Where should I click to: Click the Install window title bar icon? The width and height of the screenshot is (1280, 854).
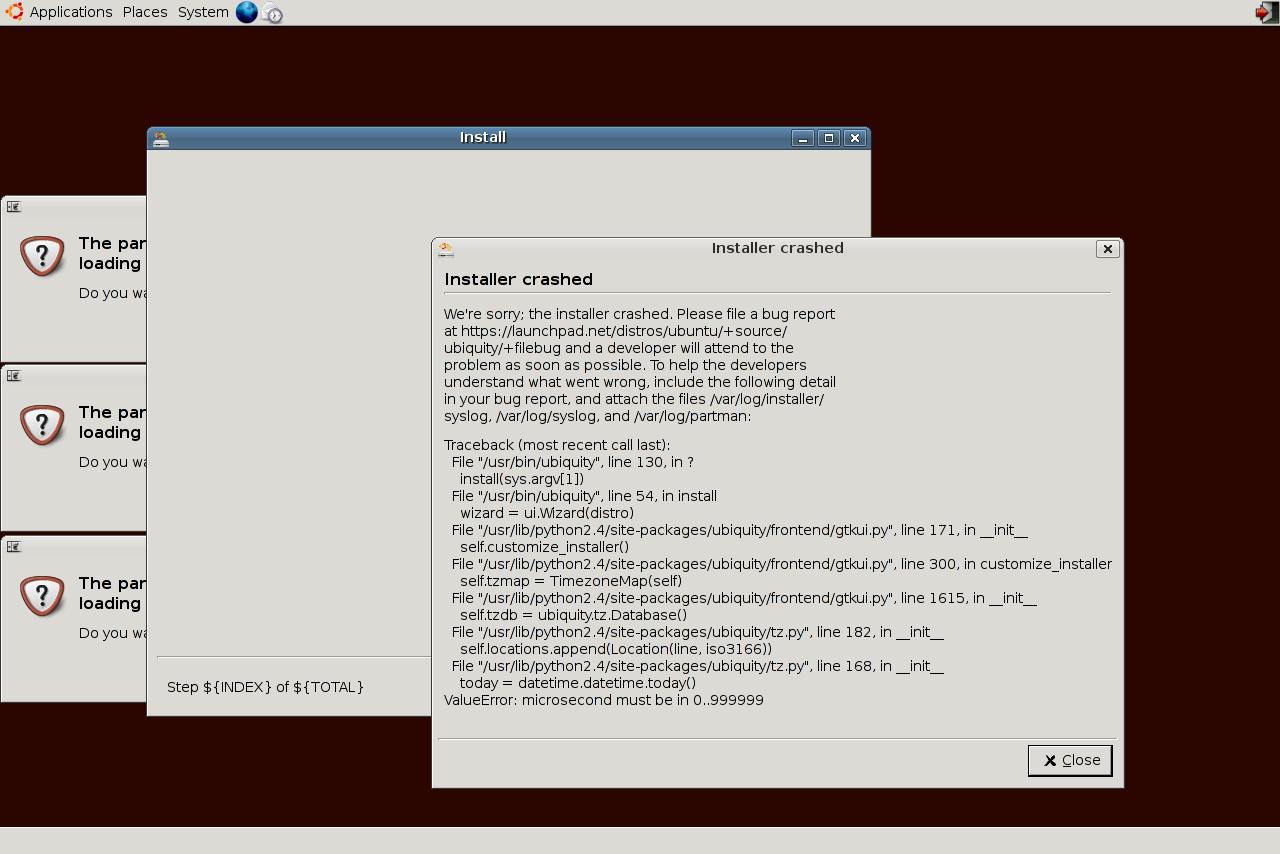coord(161,139)
